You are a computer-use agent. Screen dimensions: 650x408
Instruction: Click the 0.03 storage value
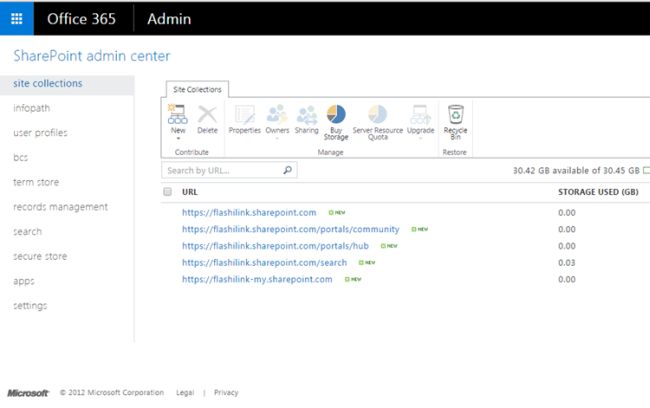coord(567,262)
